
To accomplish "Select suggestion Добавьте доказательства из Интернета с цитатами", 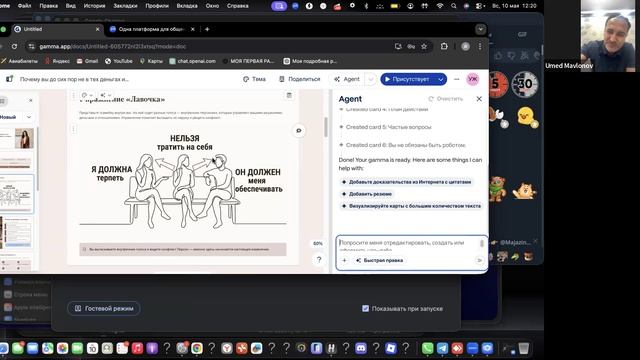I will [407, 182].
